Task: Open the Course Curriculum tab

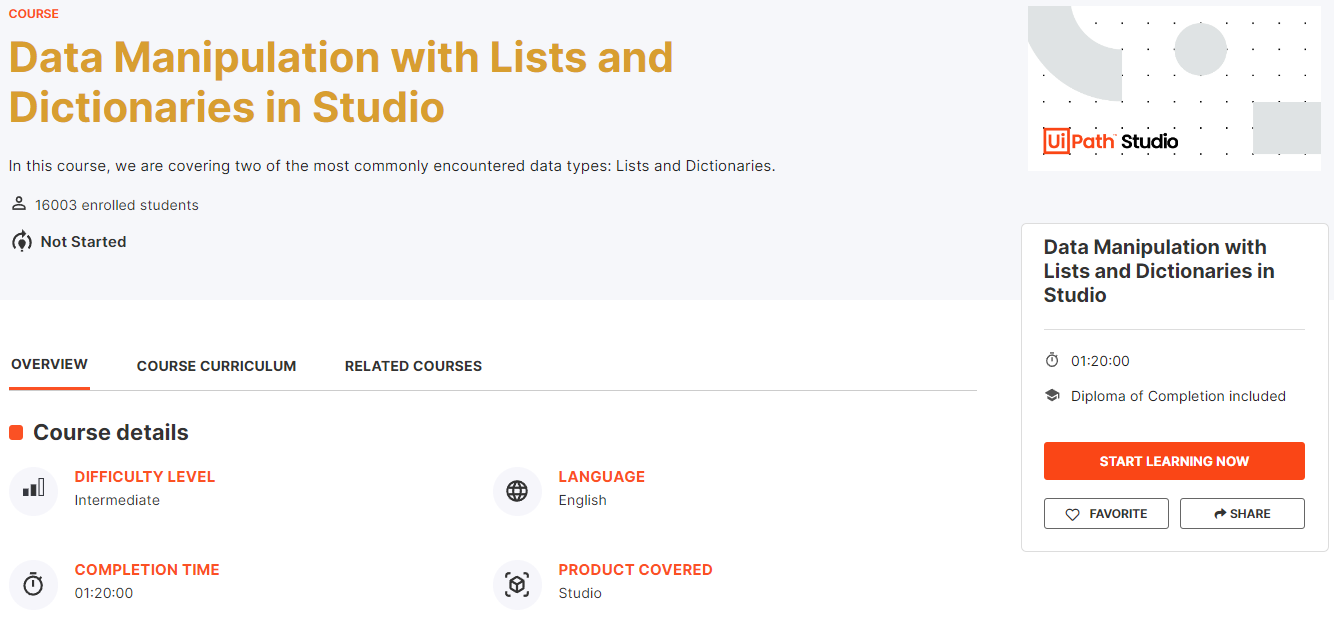Action: [216, 366]
